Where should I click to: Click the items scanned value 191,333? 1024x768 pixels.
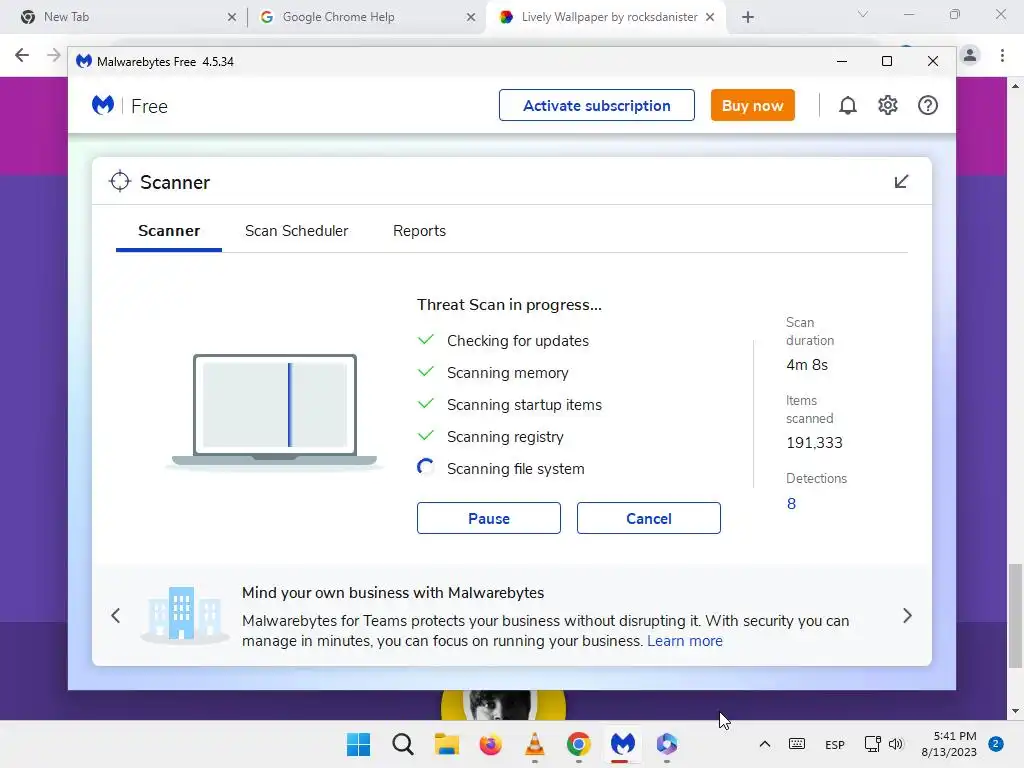(x=814, y=443)
